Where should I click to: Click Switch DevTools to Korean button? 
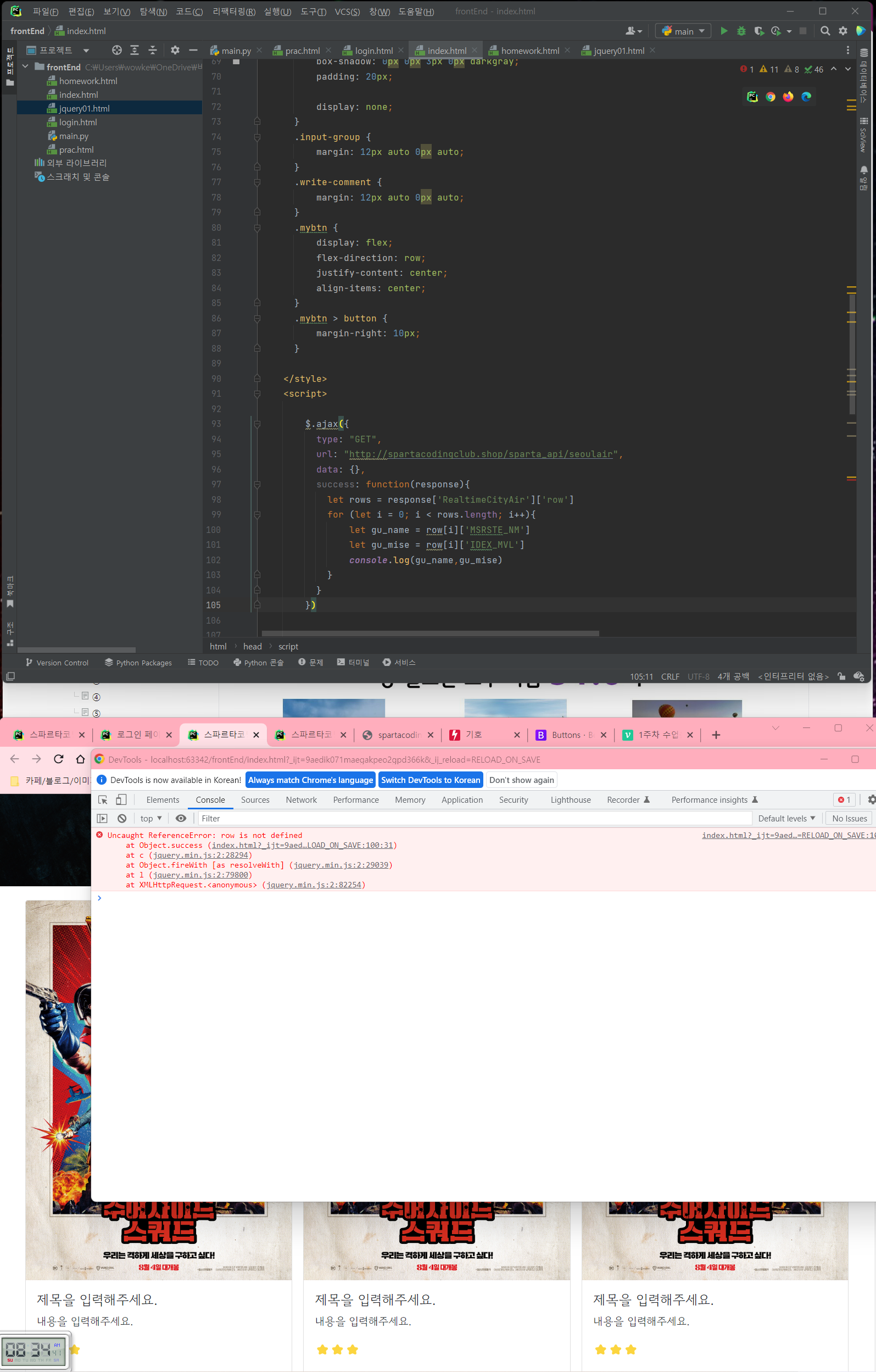tap(431, 780)
